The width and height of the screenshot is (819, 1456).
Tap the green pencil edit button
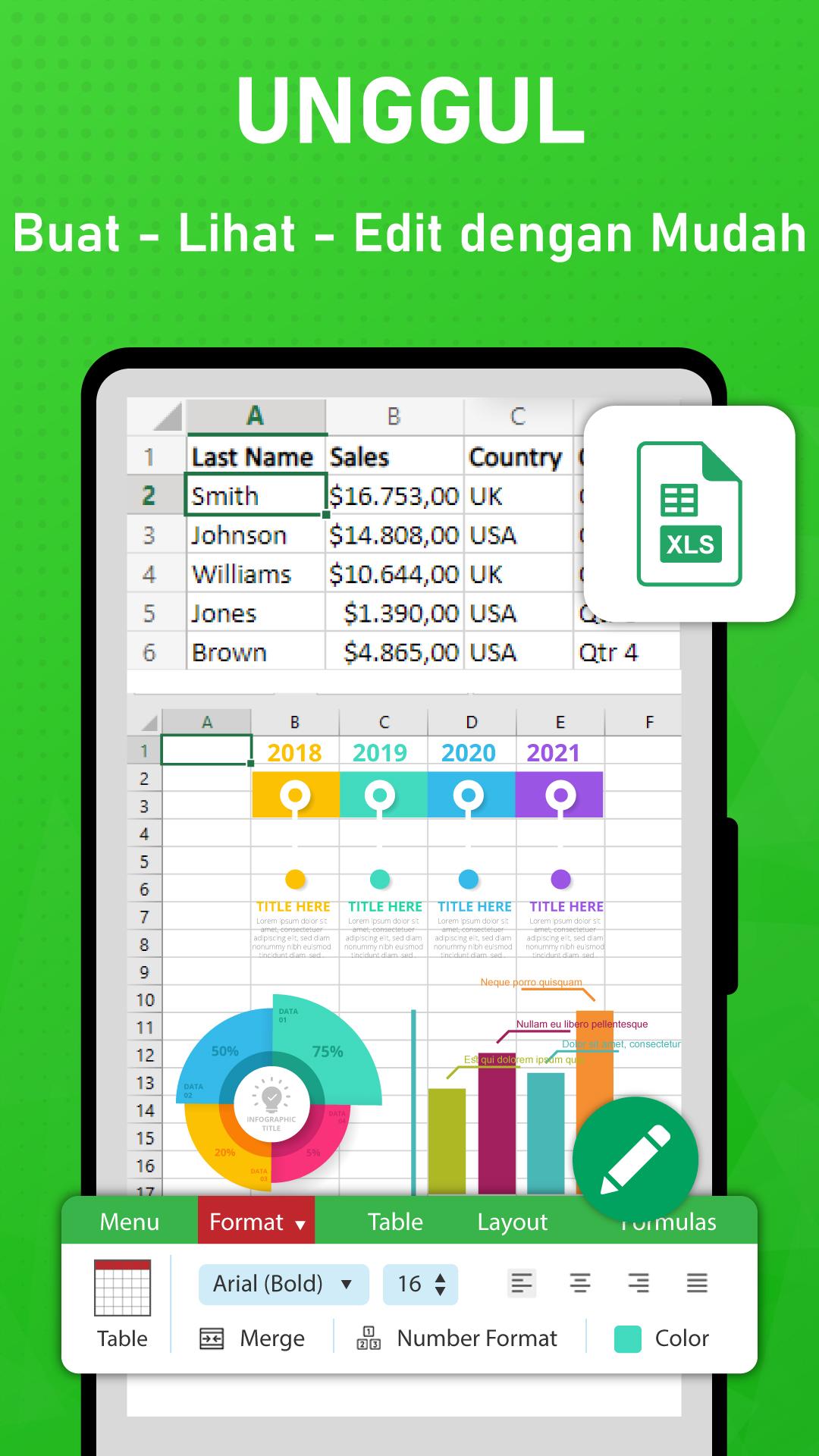[x=635, y=1159]
